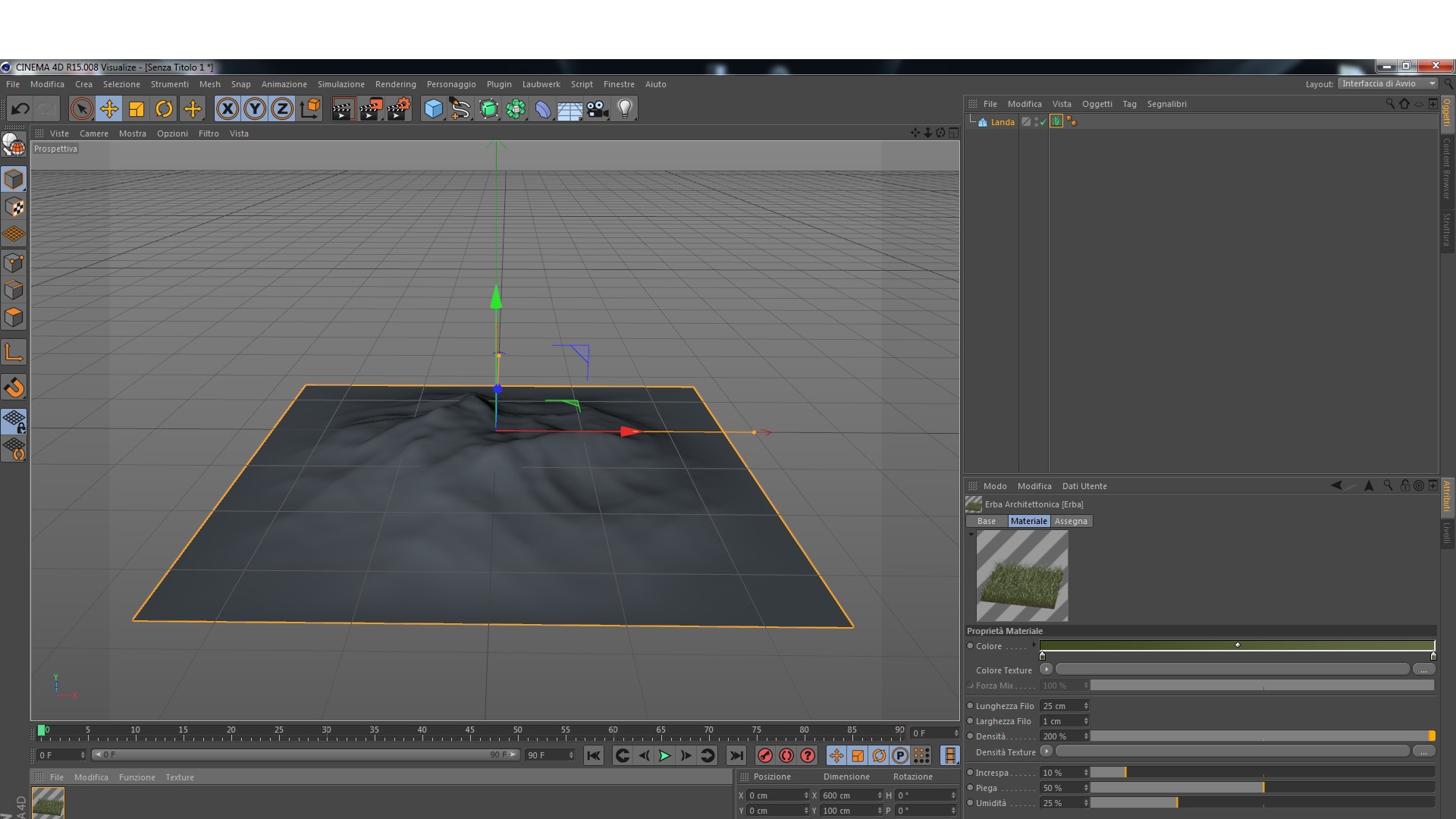Click Densità Texture browse button
The width and height of the screenshot is (1456, 819).
1423,752
